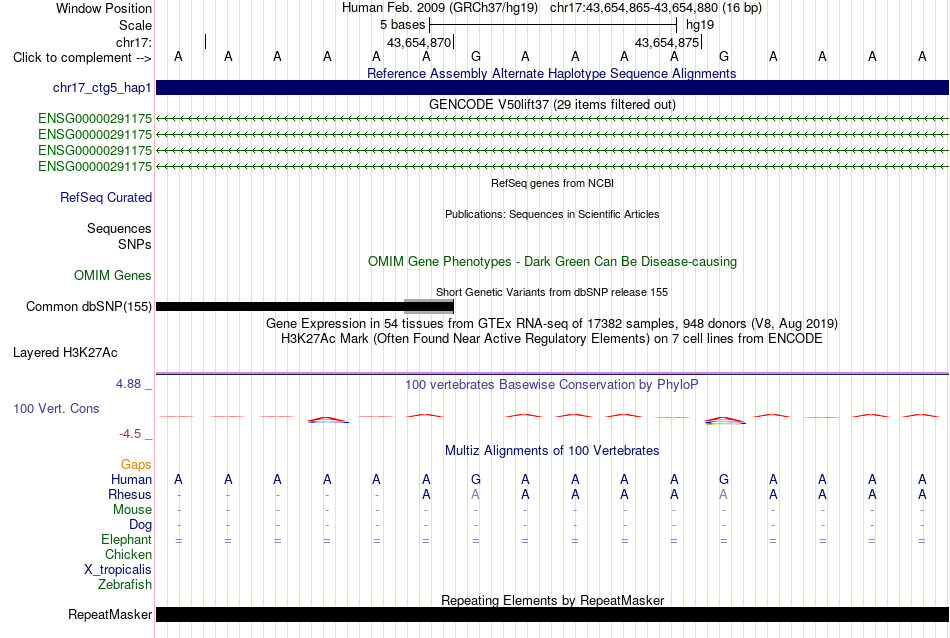Open the OMIM Genes track label
950x638 pixels.
[x=113, y=276]
